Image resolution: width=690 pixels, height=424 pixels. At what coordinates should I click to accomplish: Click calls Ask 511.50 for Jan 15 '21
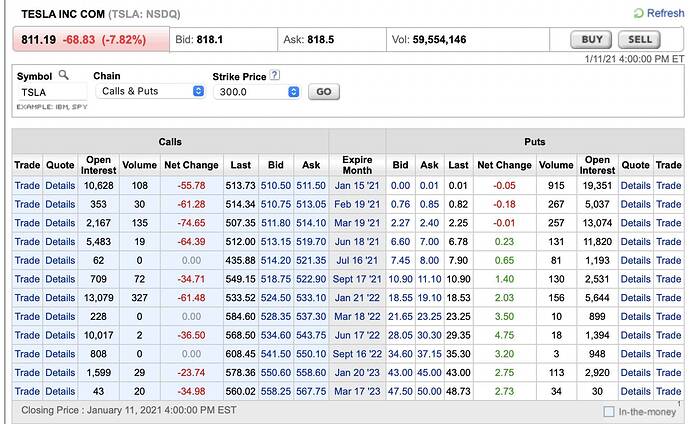tap(311, 186)
